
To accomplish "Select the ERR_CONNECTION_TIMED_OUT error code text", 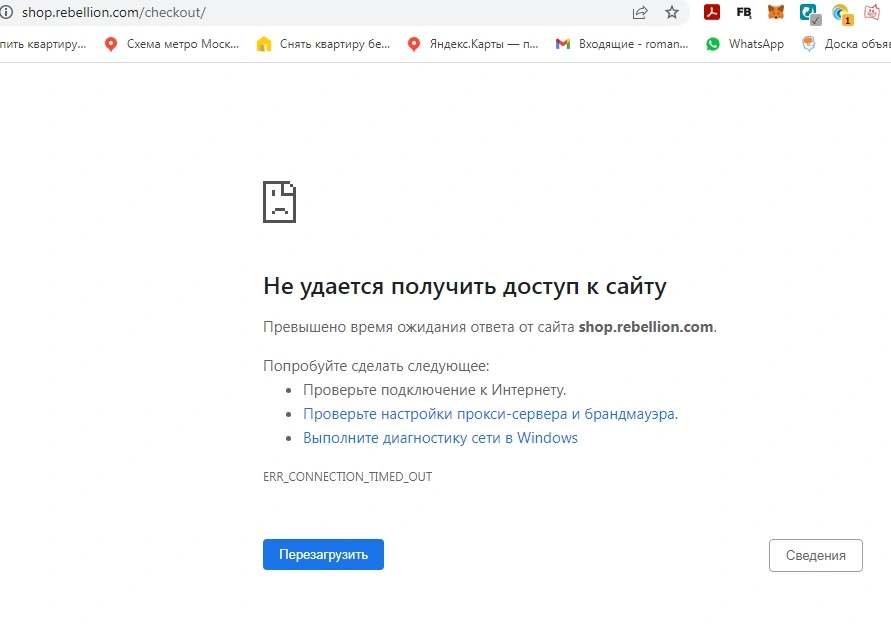I will click(347, 476).
